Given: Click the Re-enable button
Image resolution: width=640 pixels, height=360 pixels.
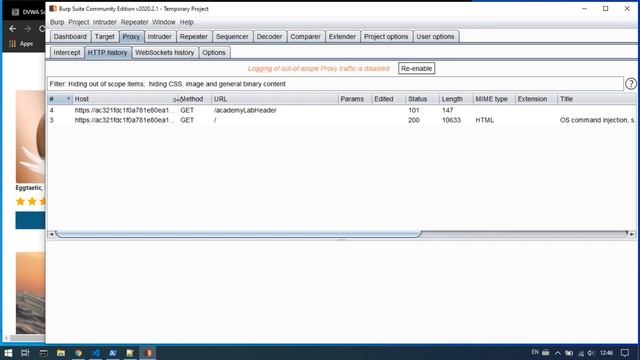Looking at the screenshot, I should coord(416,69).
